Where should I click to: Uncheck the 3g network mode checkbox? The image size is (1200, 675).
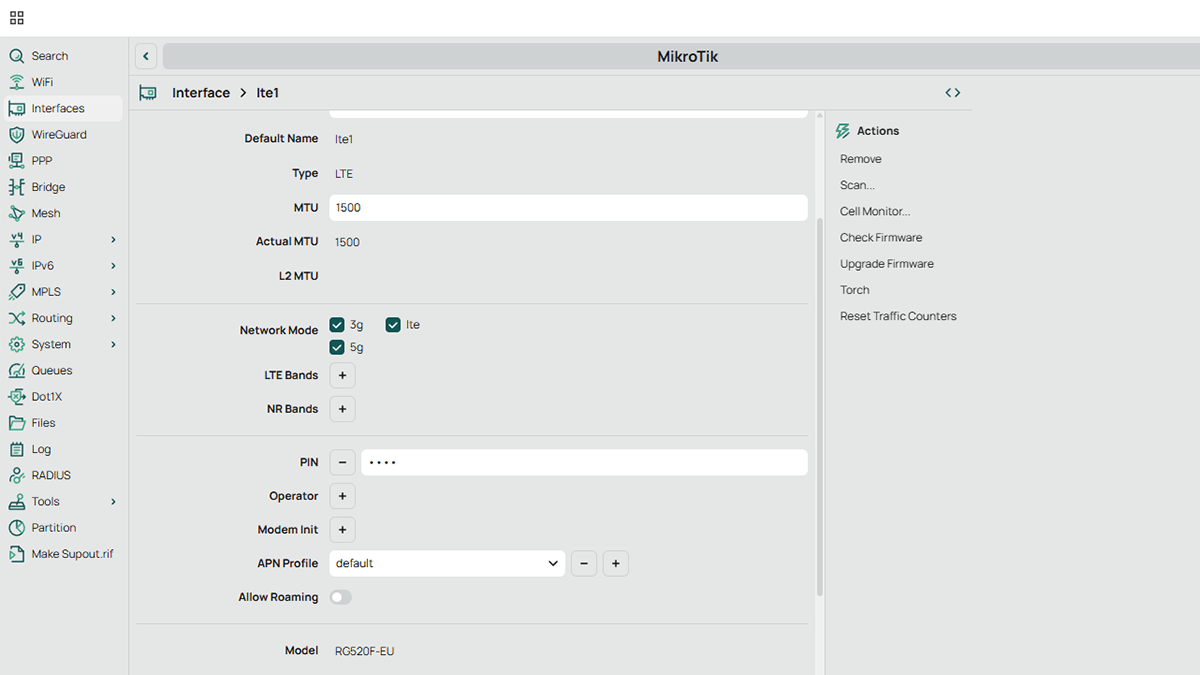pyautogui.click(x=337, y=325)
